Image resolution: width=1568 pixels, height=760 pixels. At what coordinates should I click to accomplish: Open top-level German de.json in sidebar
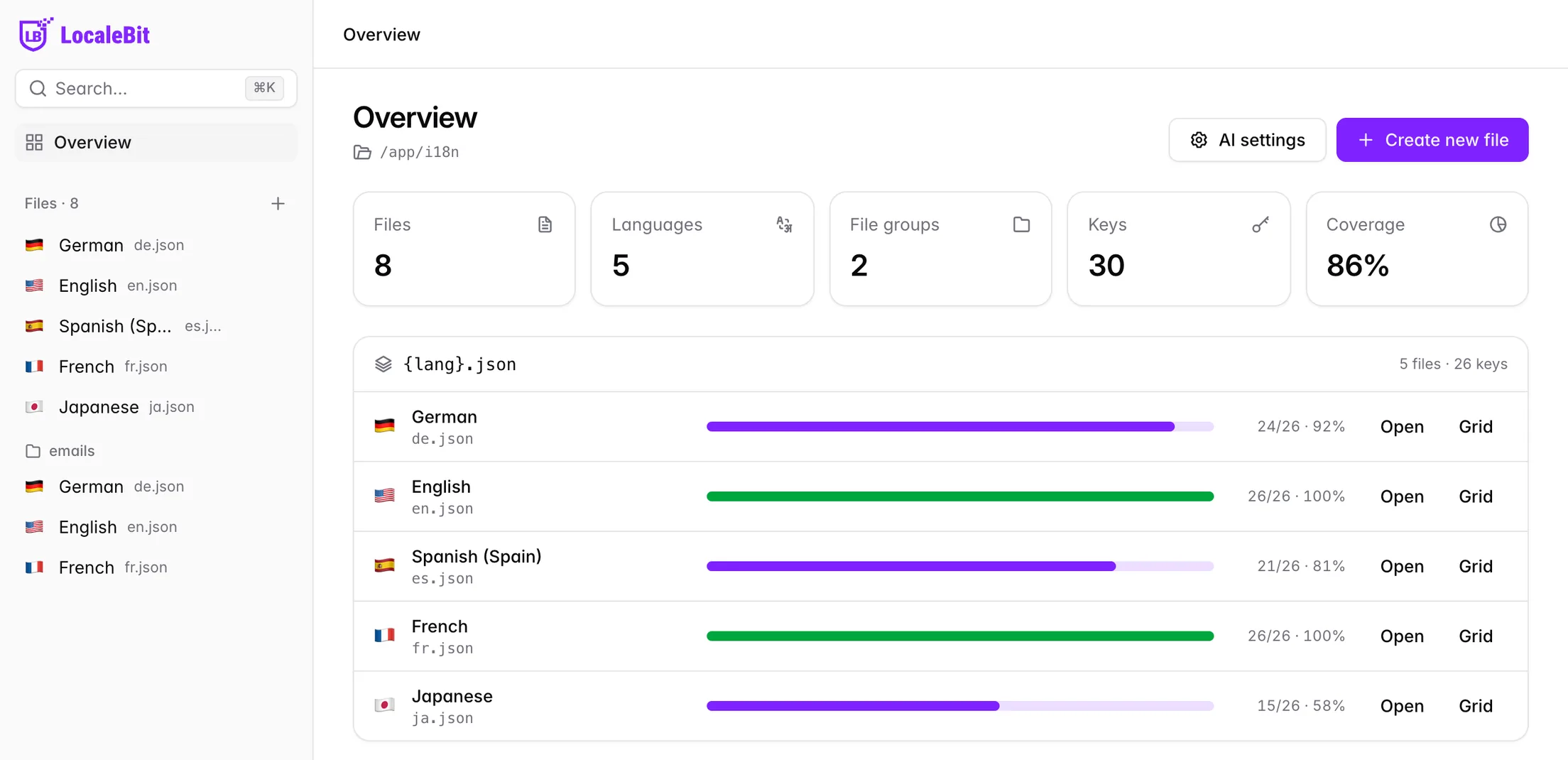156,245
